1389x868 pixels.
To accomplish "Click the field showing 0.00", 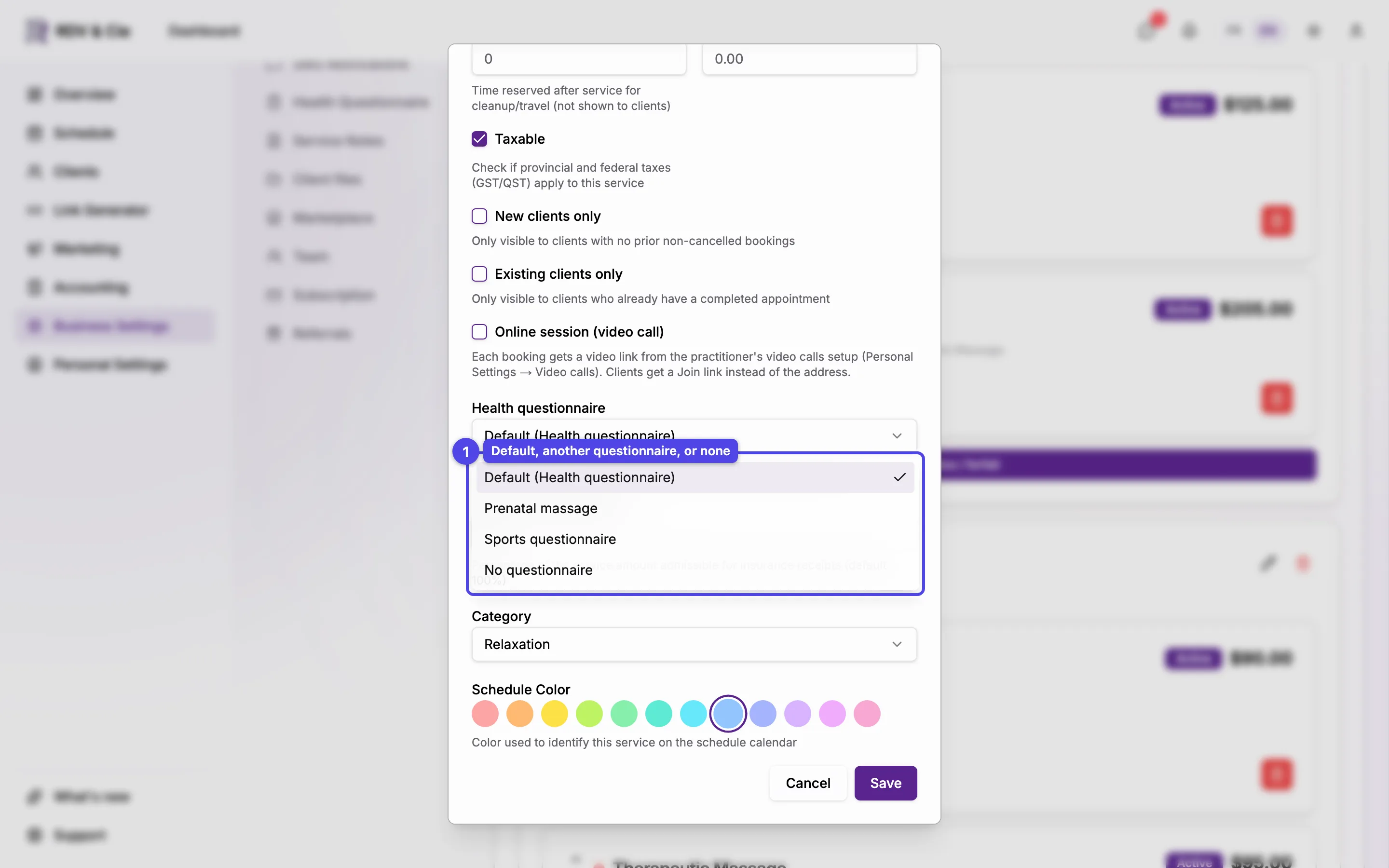I will pos(809,58).
